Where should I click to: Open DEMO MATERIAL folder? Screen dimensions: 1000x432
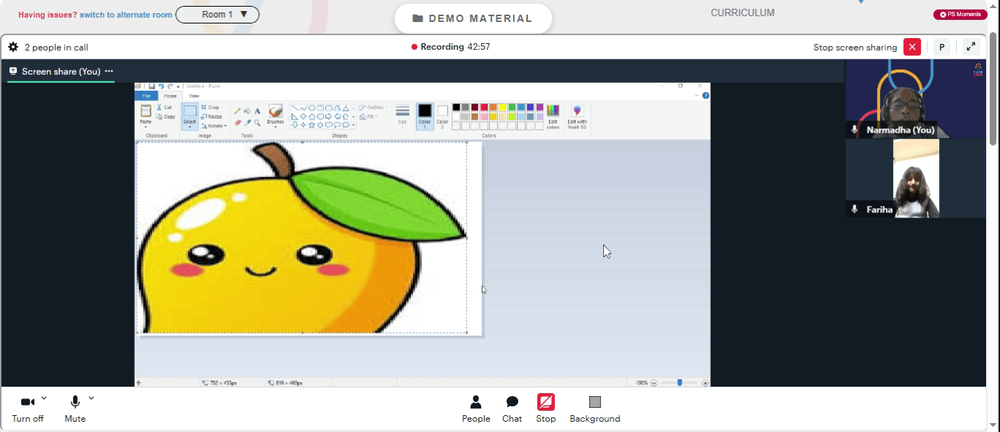[x=473, y=19]
